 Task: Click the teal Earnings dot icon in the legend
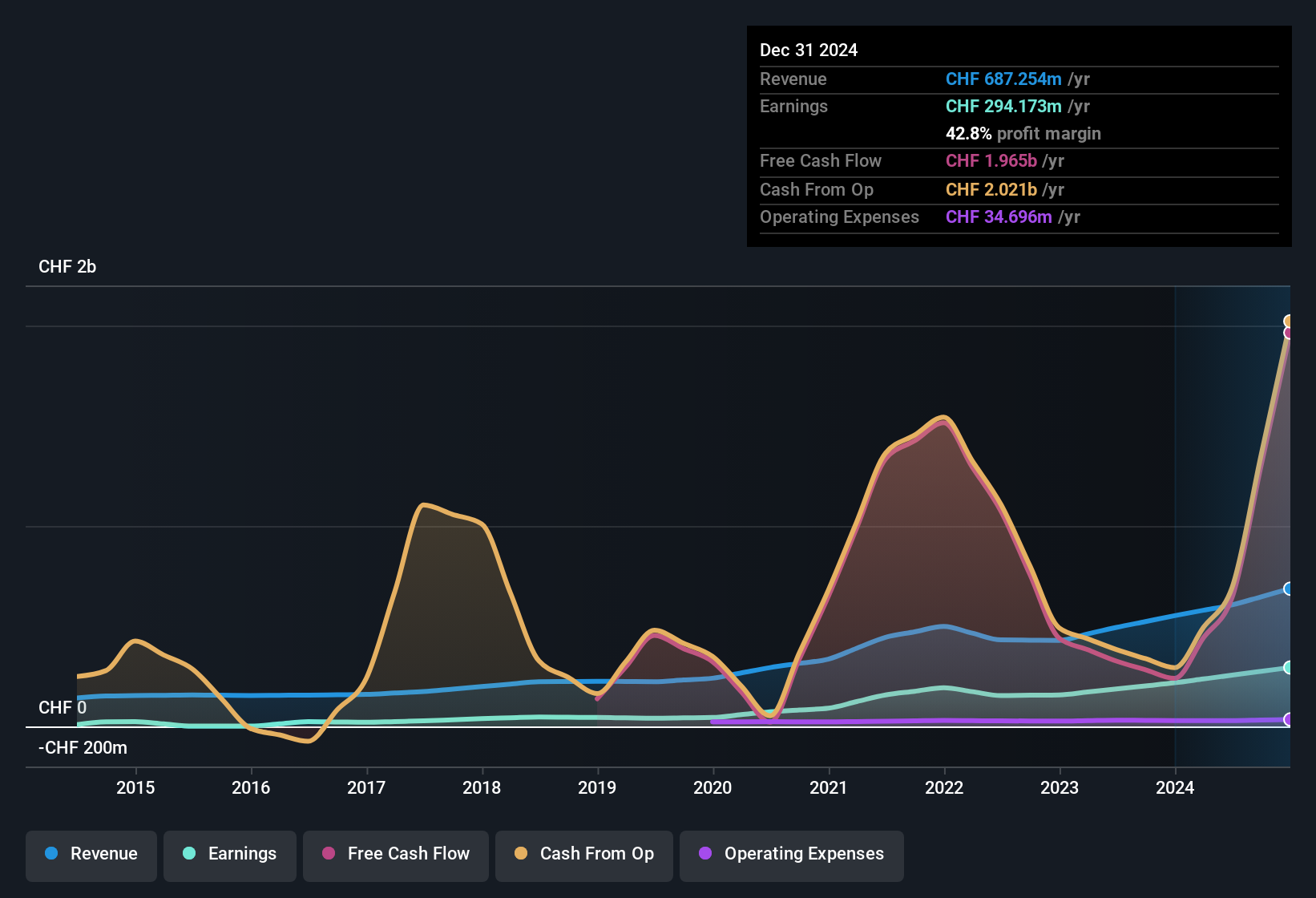[x=189, y=854]
